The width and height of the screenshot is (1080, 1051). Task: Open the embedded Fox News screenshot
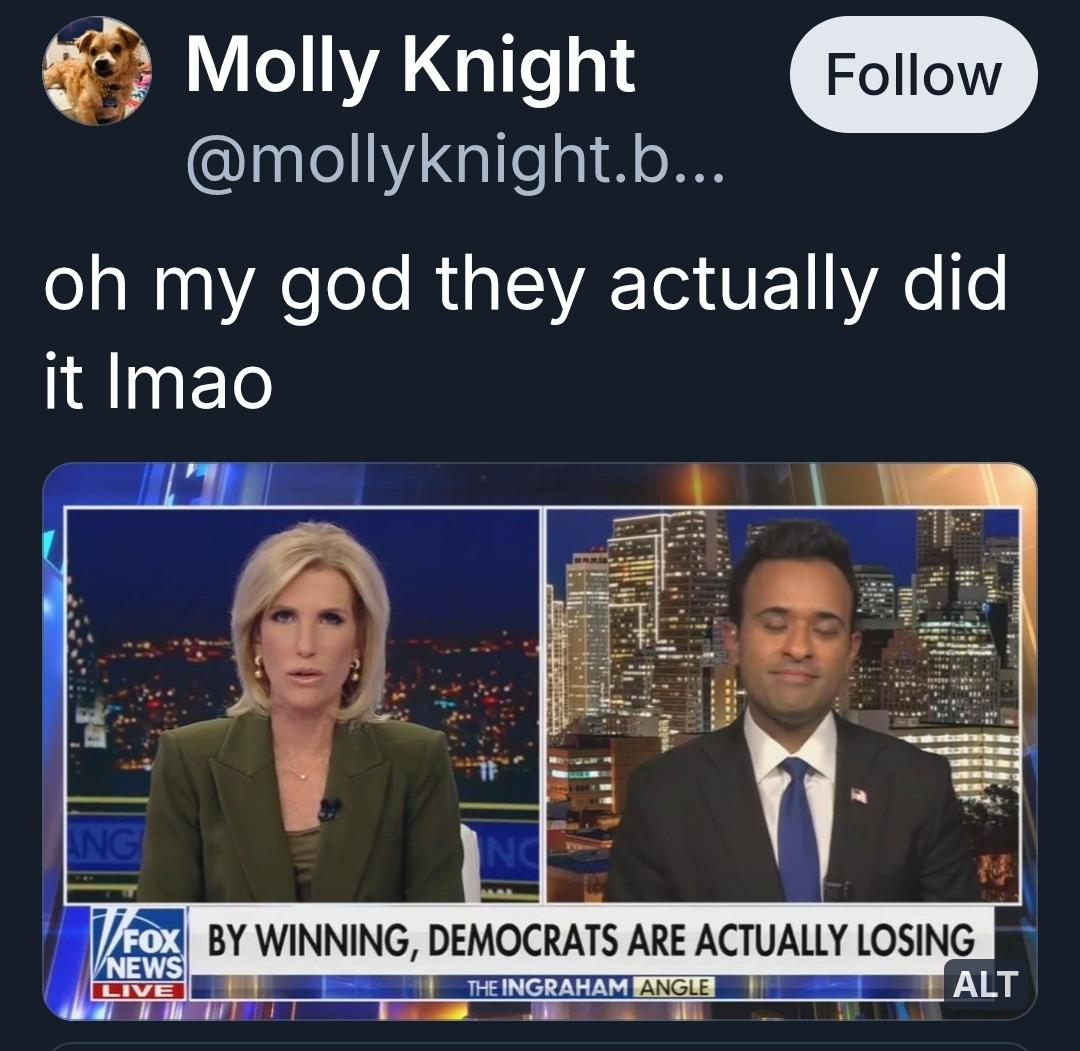coord(540,740)
